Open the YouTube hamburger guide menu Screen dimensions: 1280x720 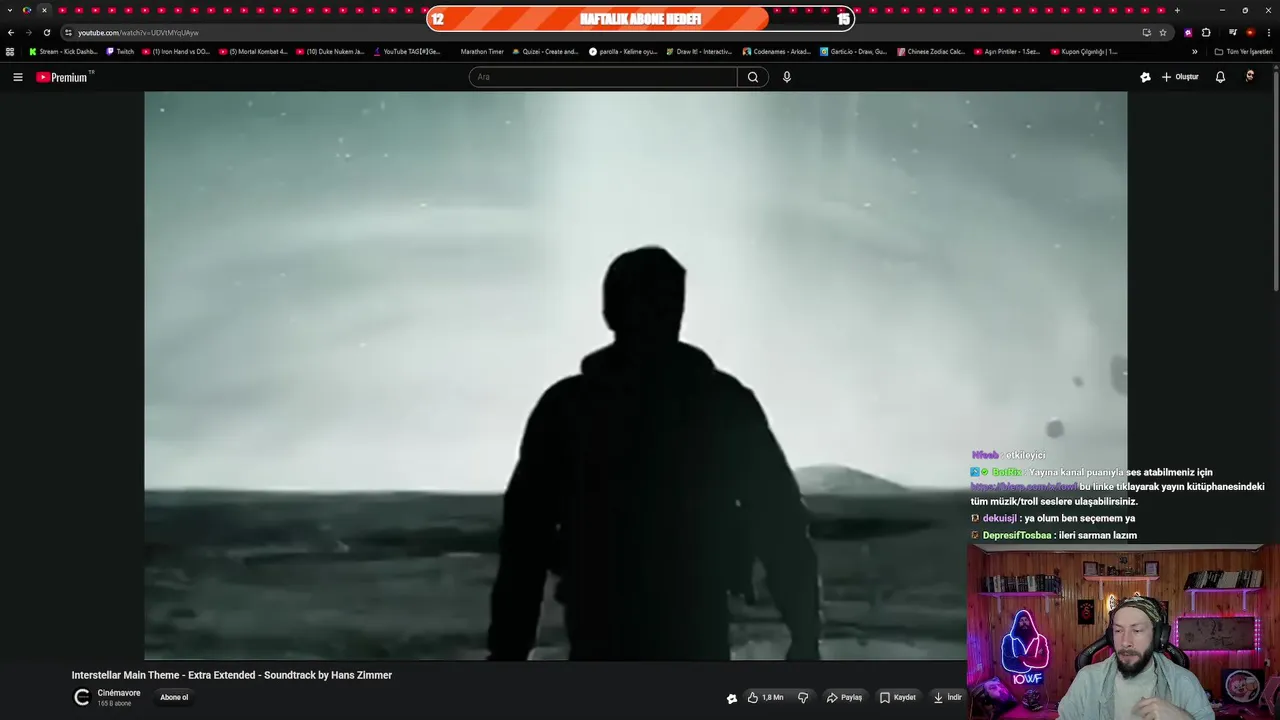18,77
